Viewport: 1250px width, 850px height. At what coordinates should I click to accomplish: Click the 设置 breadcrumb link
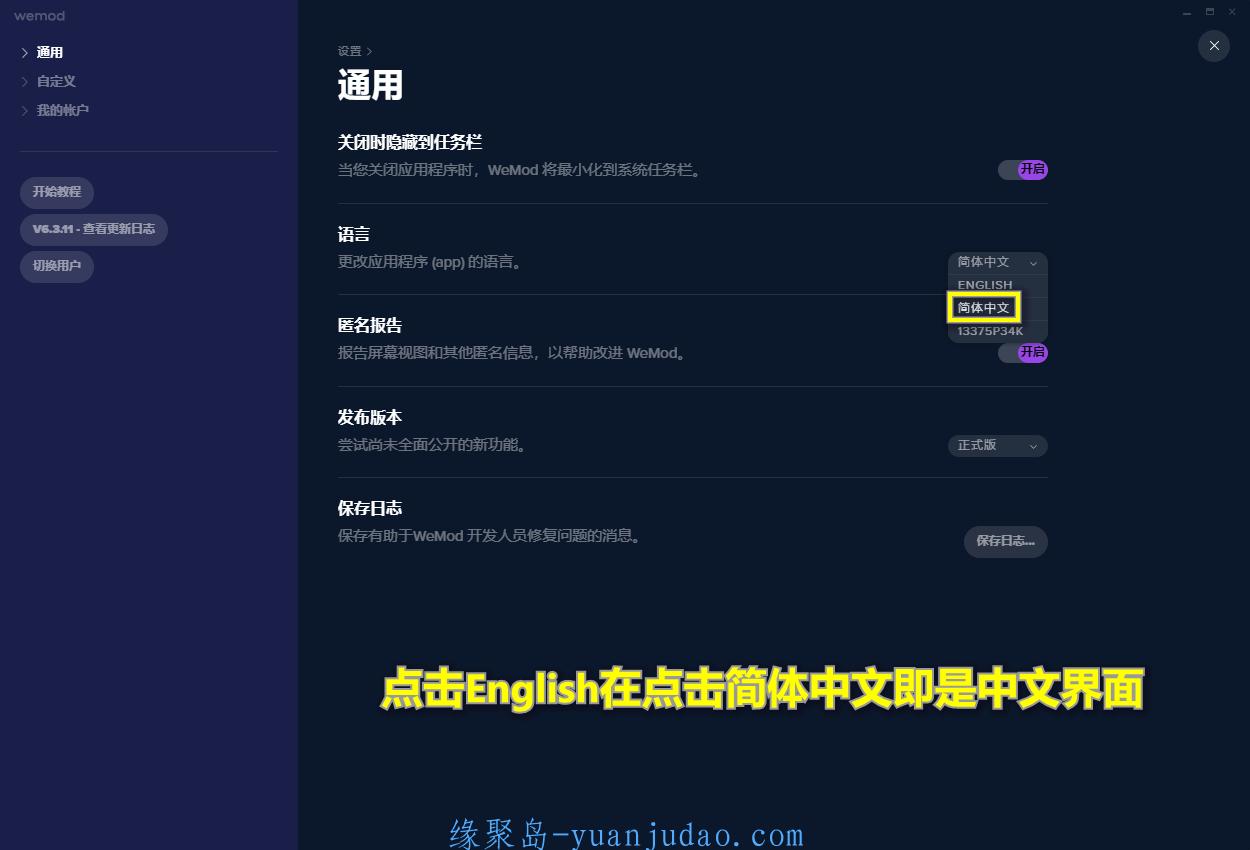pos(349,51)
